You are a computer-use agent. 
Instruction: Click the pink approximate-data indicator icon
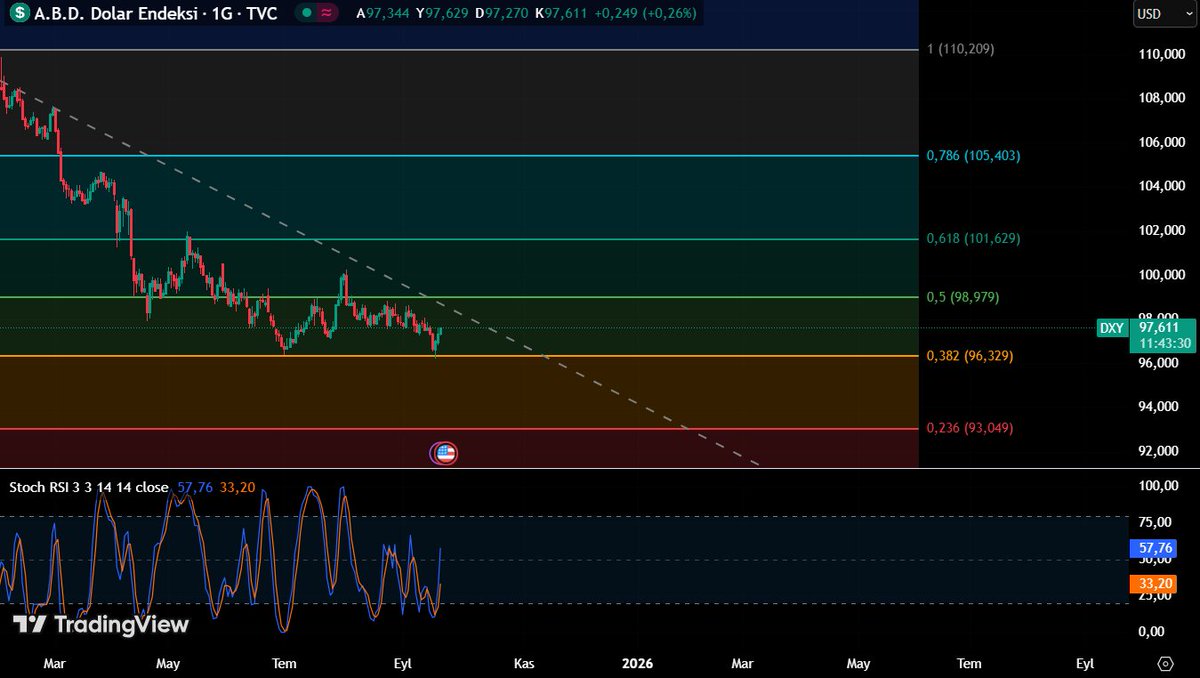[328, 15]
